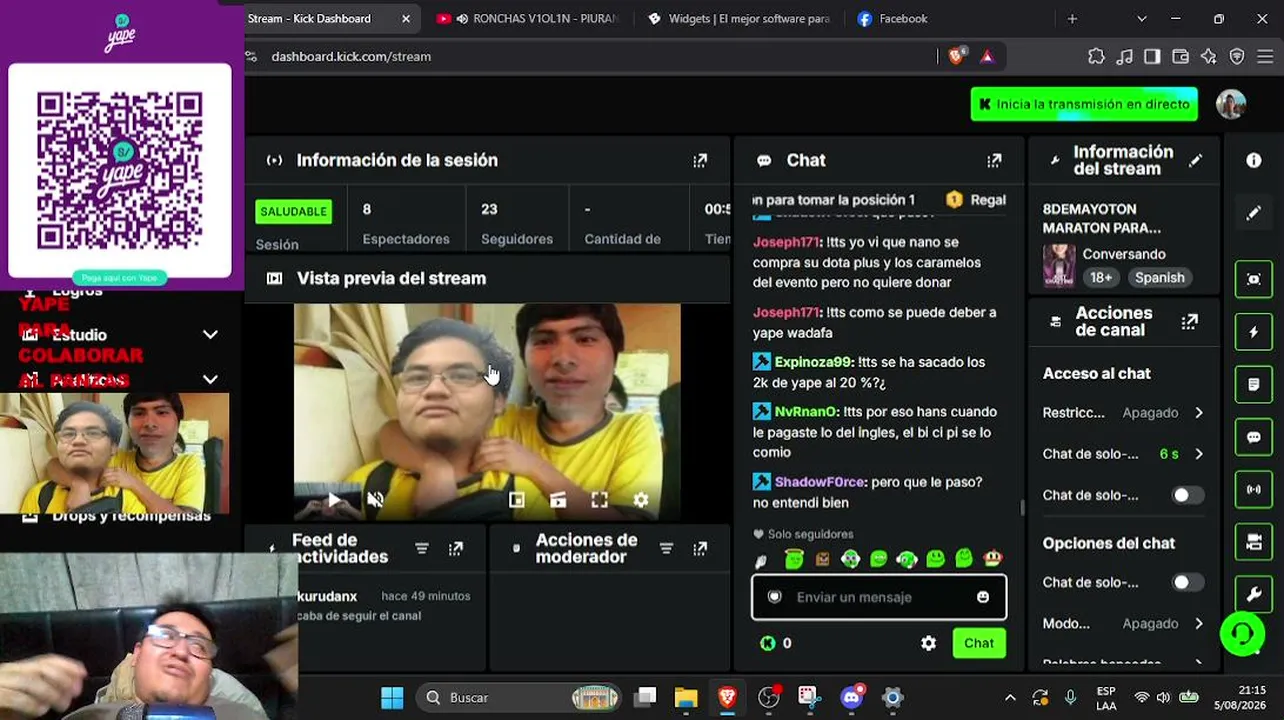
Task: Open the Chat de solo-... 6 s option
Action: pos(1122,454)
